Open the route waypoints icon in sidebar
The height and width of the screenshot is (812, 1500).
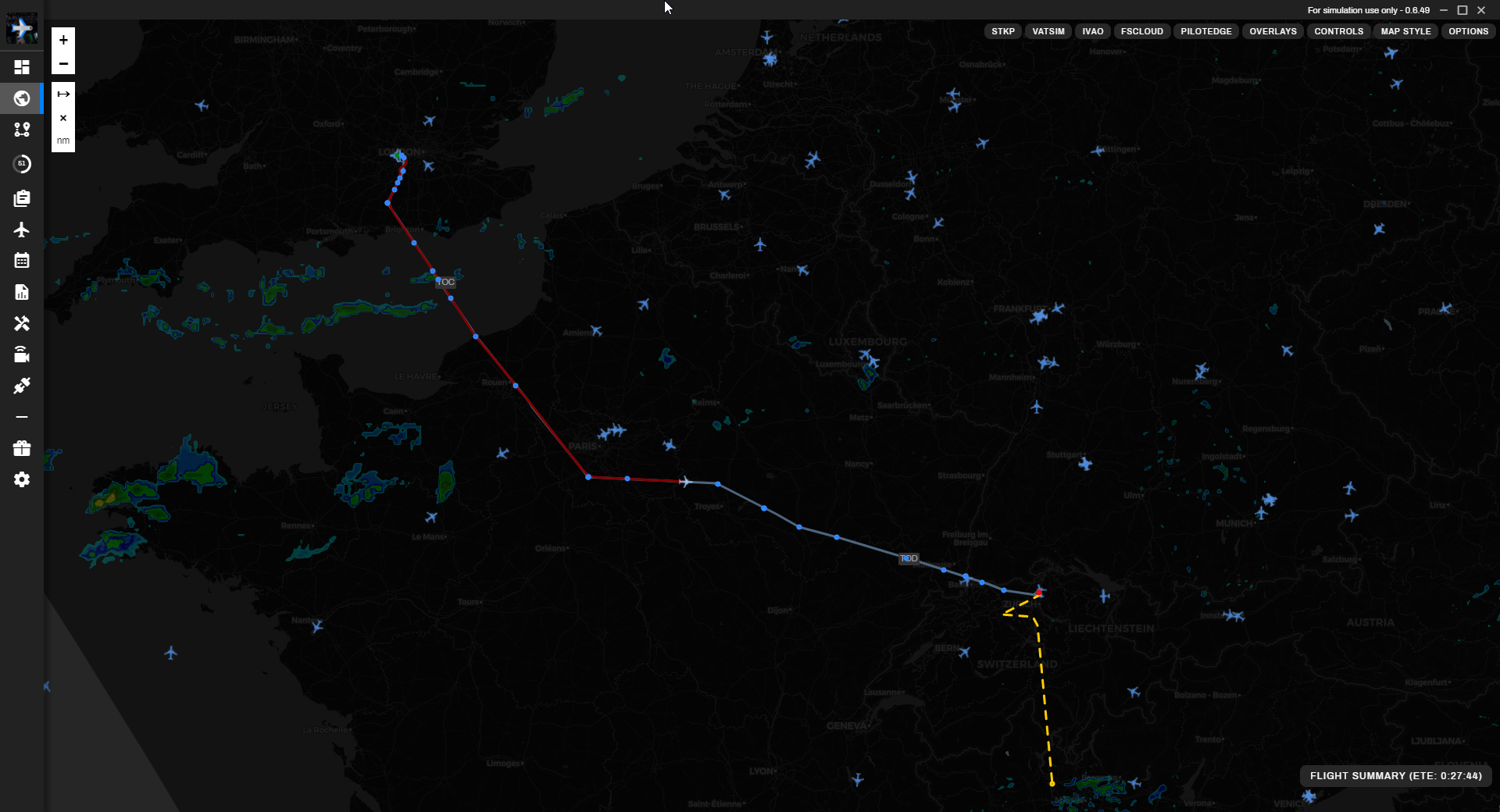tap(22, 130)
